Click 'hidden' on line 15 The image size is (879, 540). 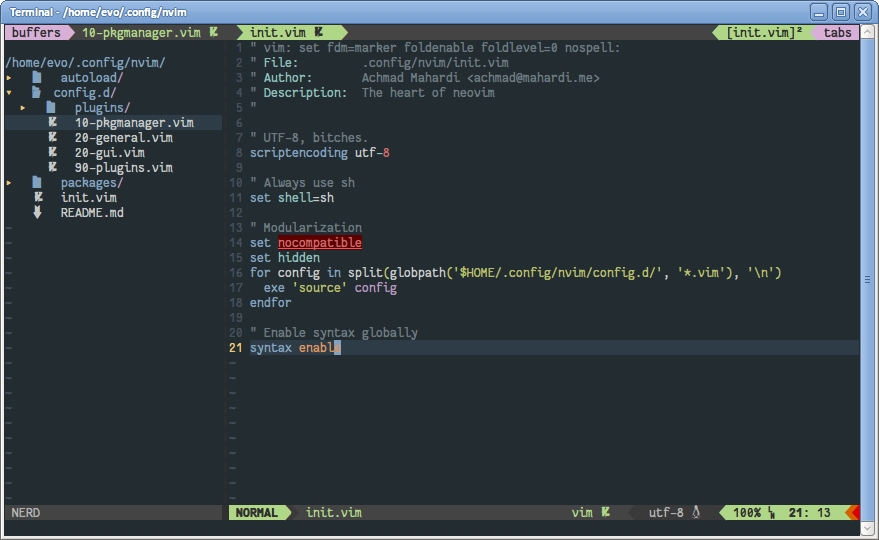pos(299,257)
